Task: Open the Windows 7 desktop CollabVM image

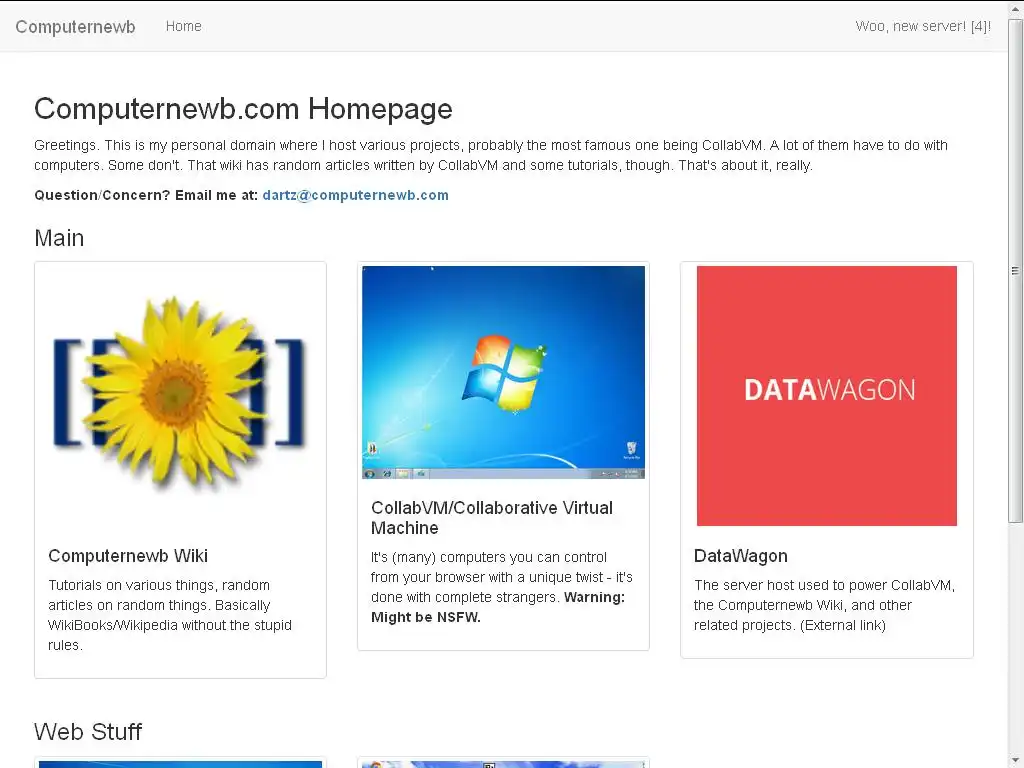Action: pos(504,372)
